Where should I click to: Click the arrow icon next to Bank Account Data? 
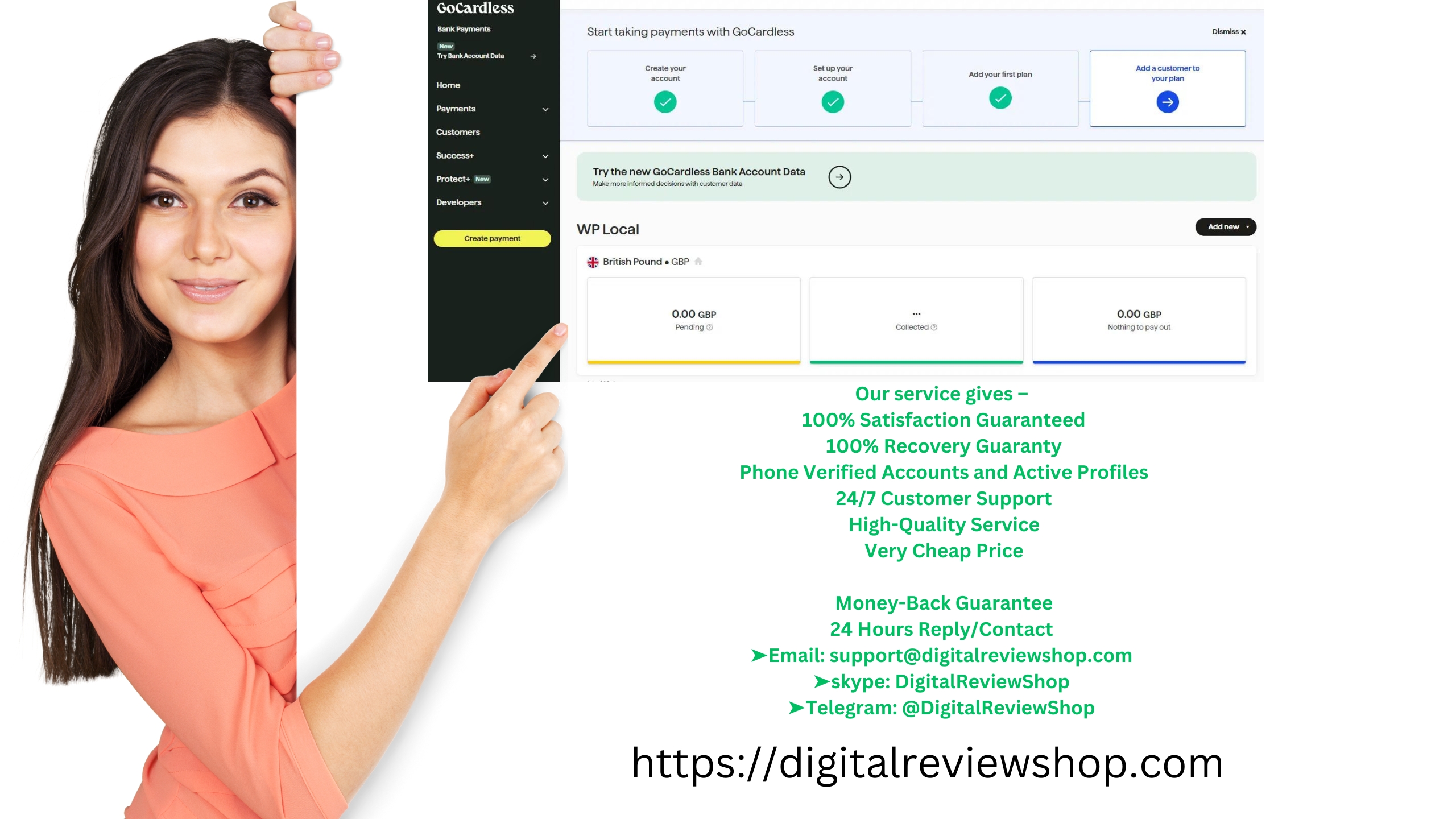point(839,176)
